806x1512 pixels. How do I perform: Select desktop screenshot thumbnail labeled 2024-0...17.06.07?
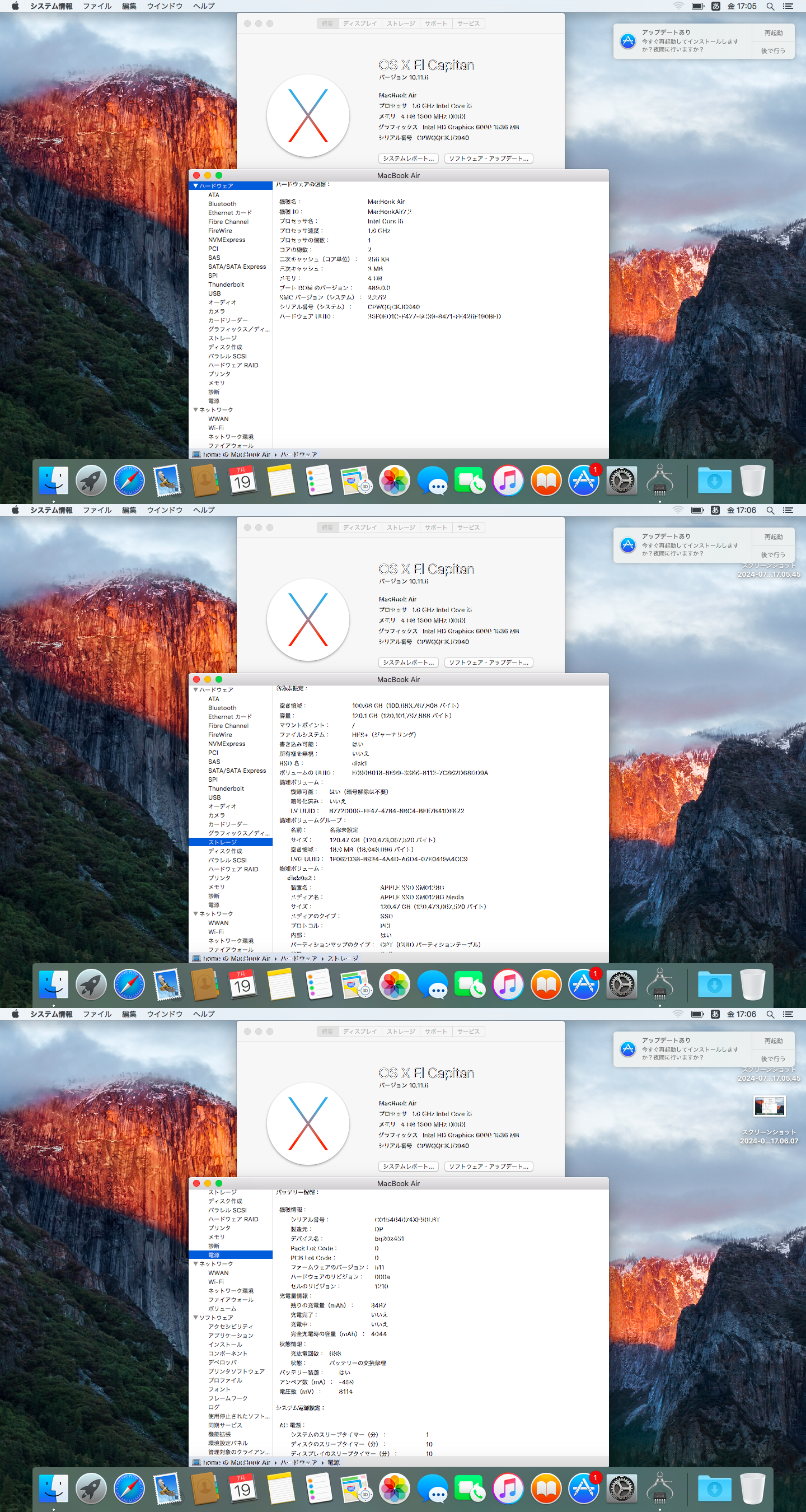769,1107
